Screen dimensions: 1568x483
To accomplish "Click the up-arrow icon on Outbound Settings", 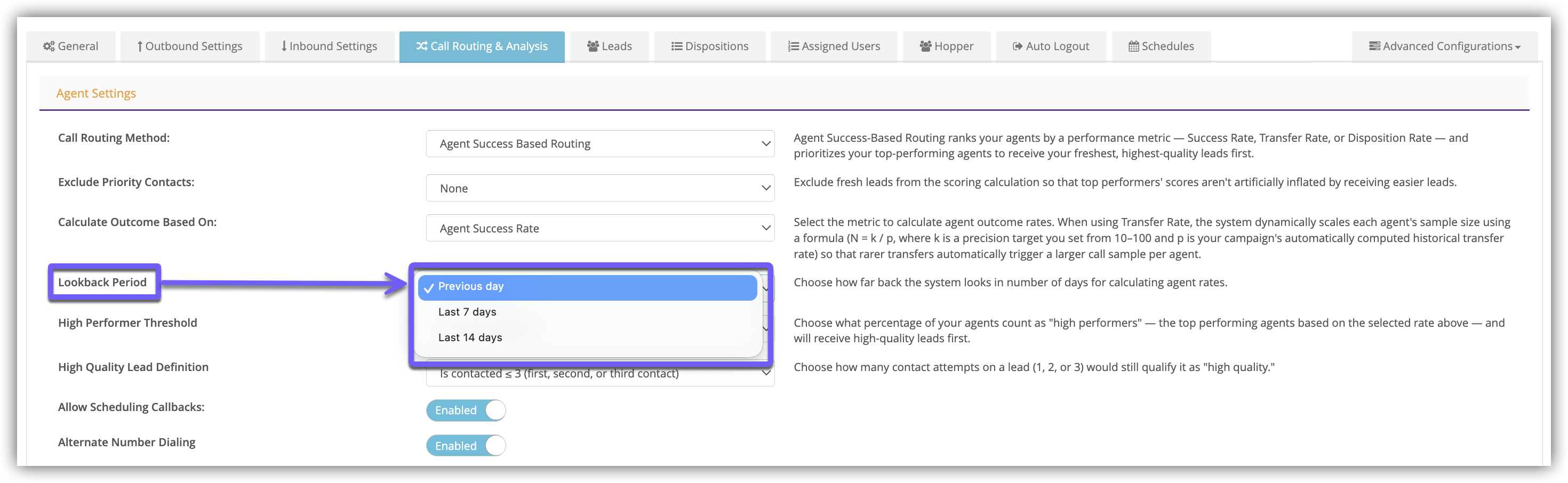I will click(x=140, y=46).
